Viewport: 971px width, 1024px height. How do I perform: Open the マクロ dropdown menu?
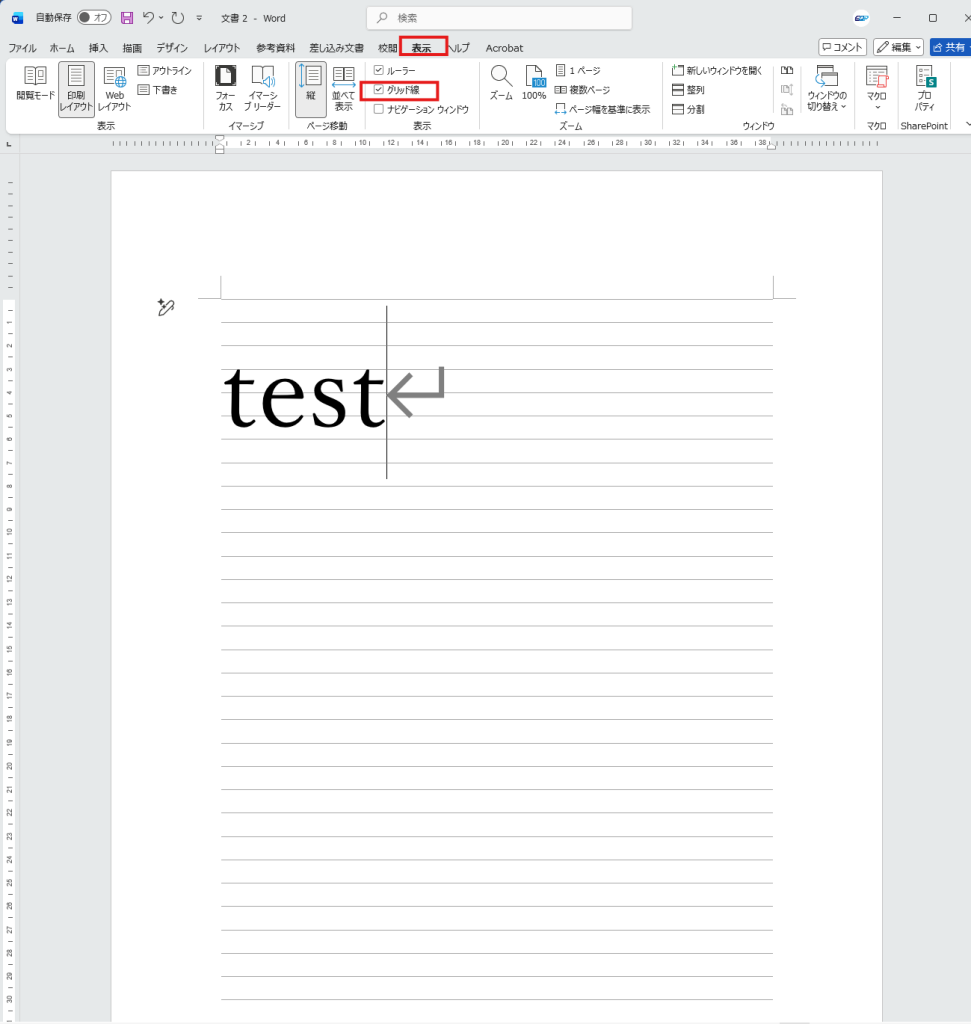pyautogui.click(x=877, y=106)
